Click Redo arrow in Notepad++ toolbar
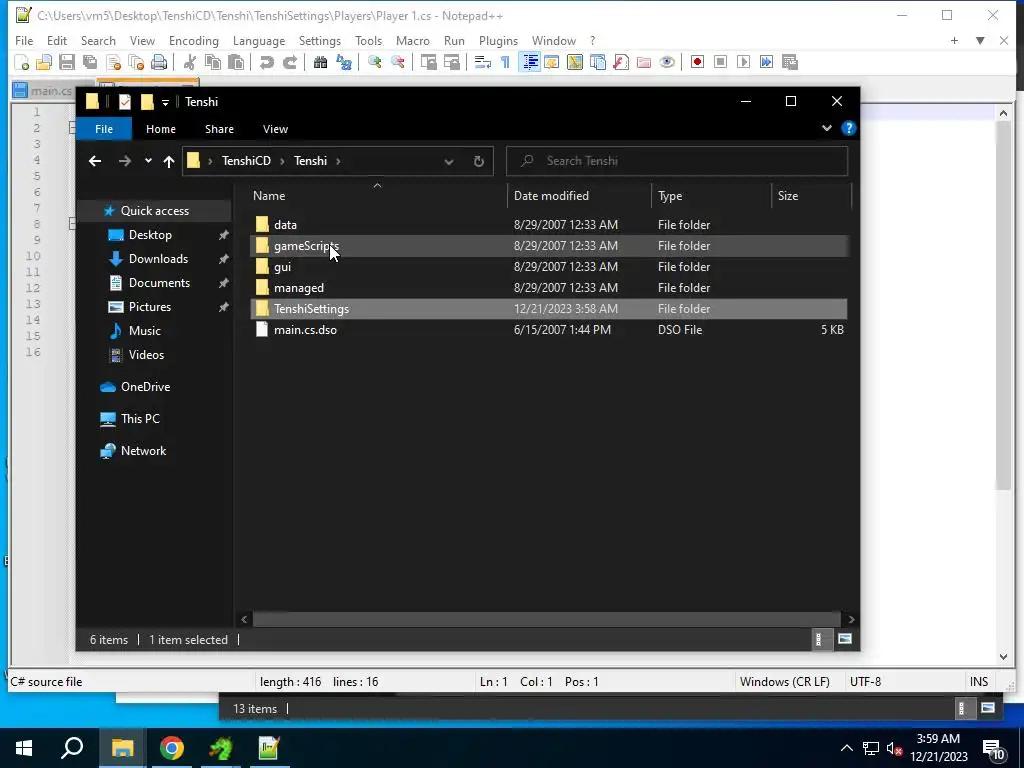 click(x=290, y=62)
